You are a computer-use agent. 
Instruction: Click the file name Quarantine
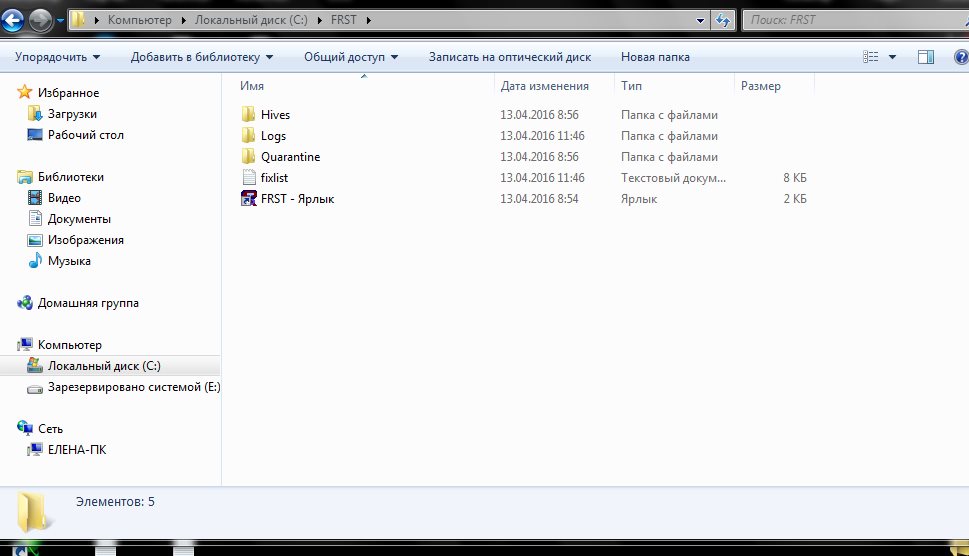click(x=290, y=157)
